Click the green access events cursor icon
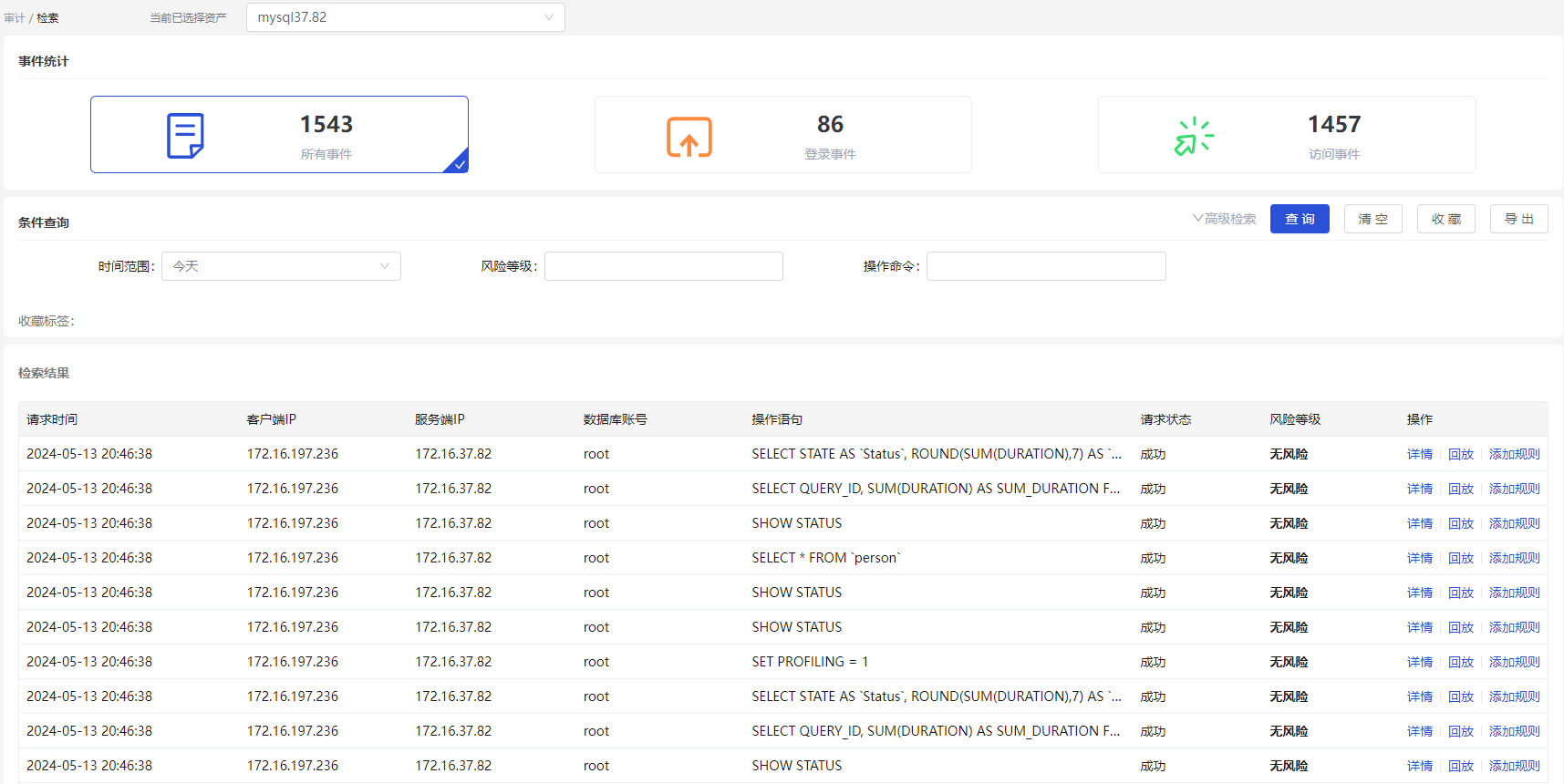The image size is (1564, 784). point(1194,137)
